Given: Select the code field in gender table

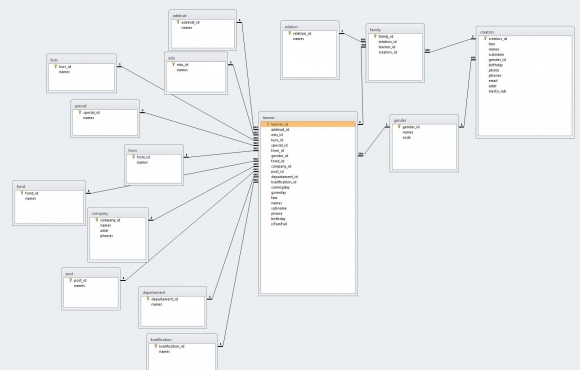Looking at the screenshot, I should 407,137.
